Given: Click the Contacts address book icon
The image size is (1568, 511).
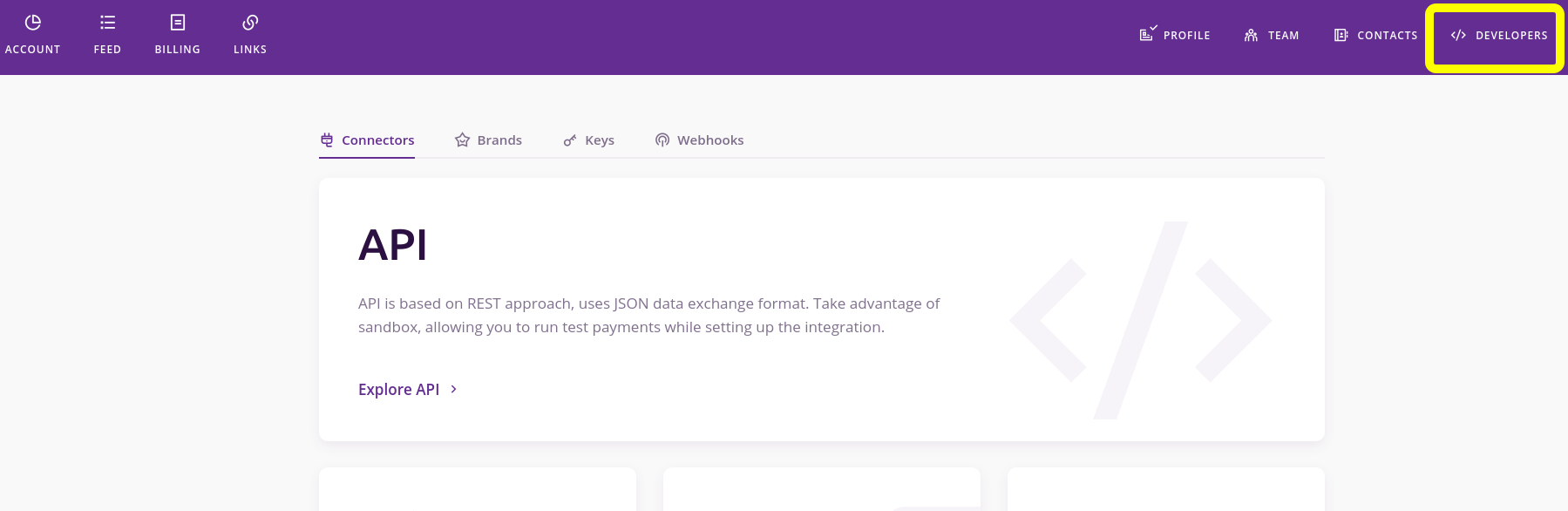Looking at the screenshot, I should pyautogui.click(x=1341, y=35).
